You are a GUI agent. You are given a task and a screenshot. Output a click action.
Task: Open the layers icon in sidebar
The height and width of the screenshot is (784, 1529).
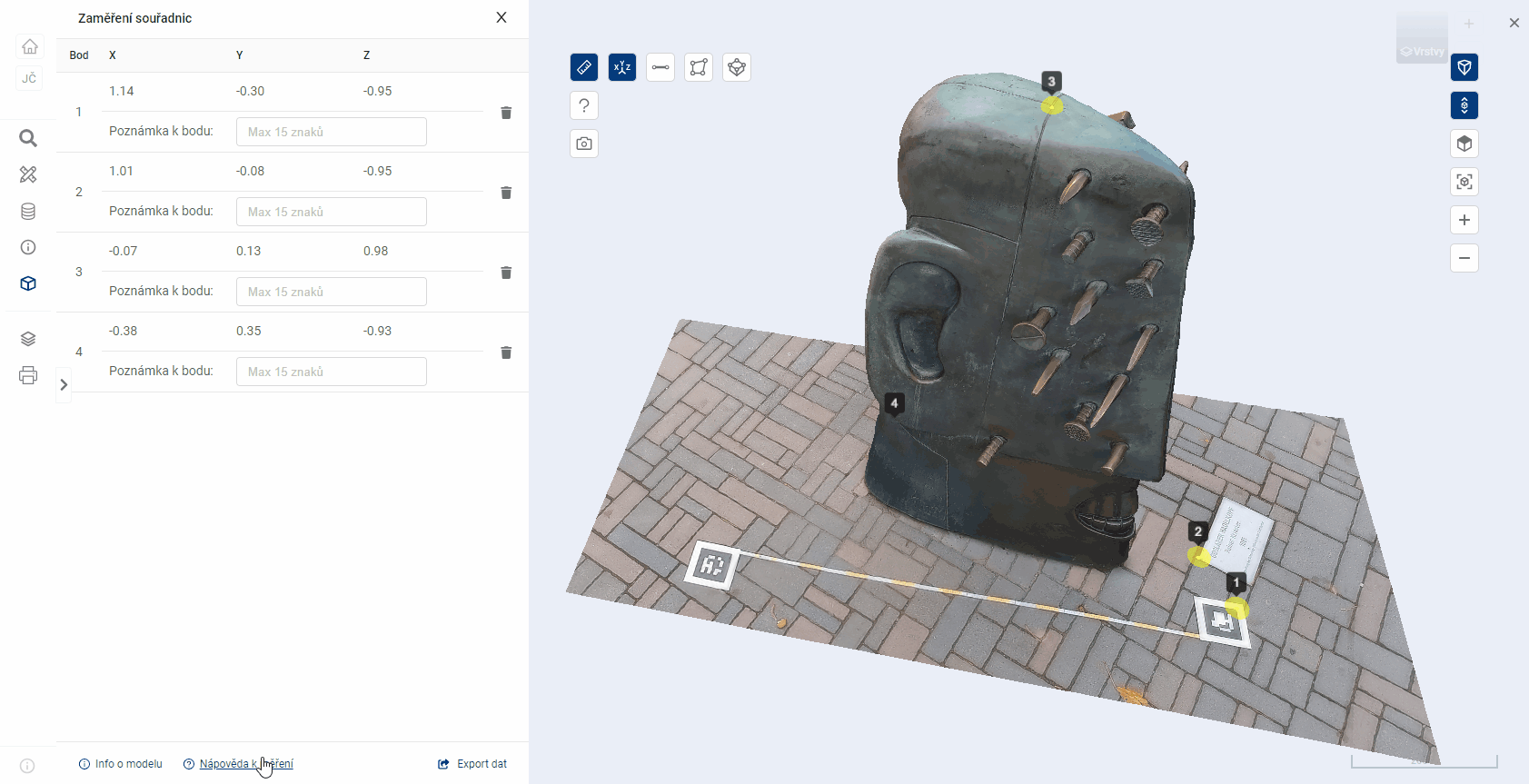coord(28,339)
